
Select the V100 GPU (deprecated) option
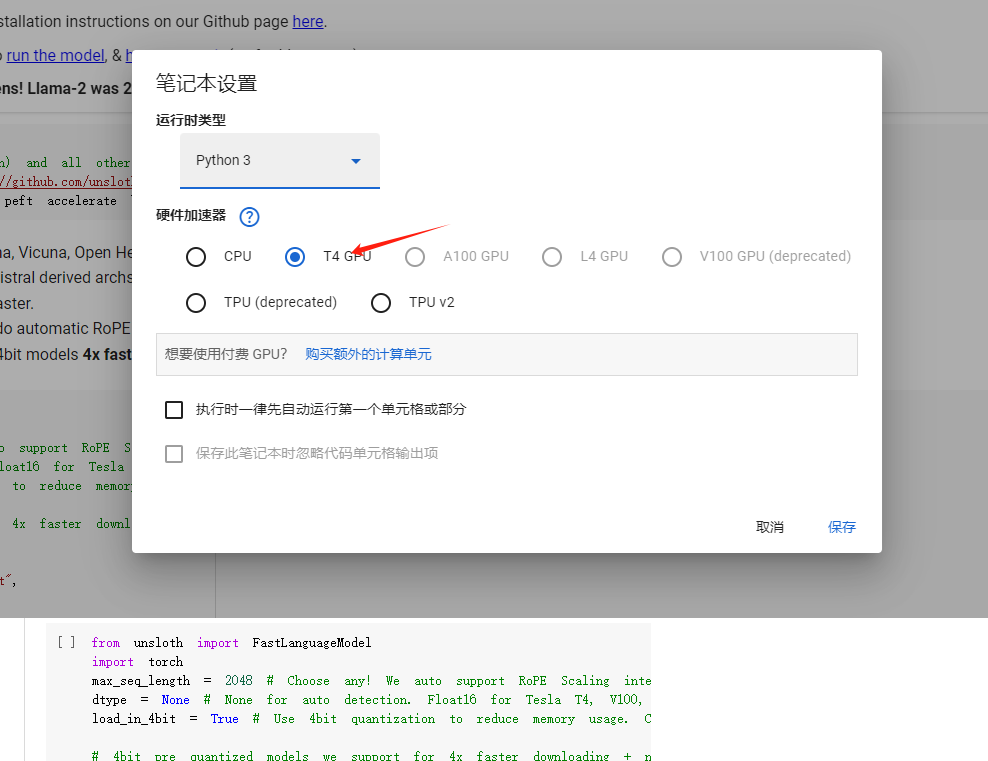click(x=672, y=256)
